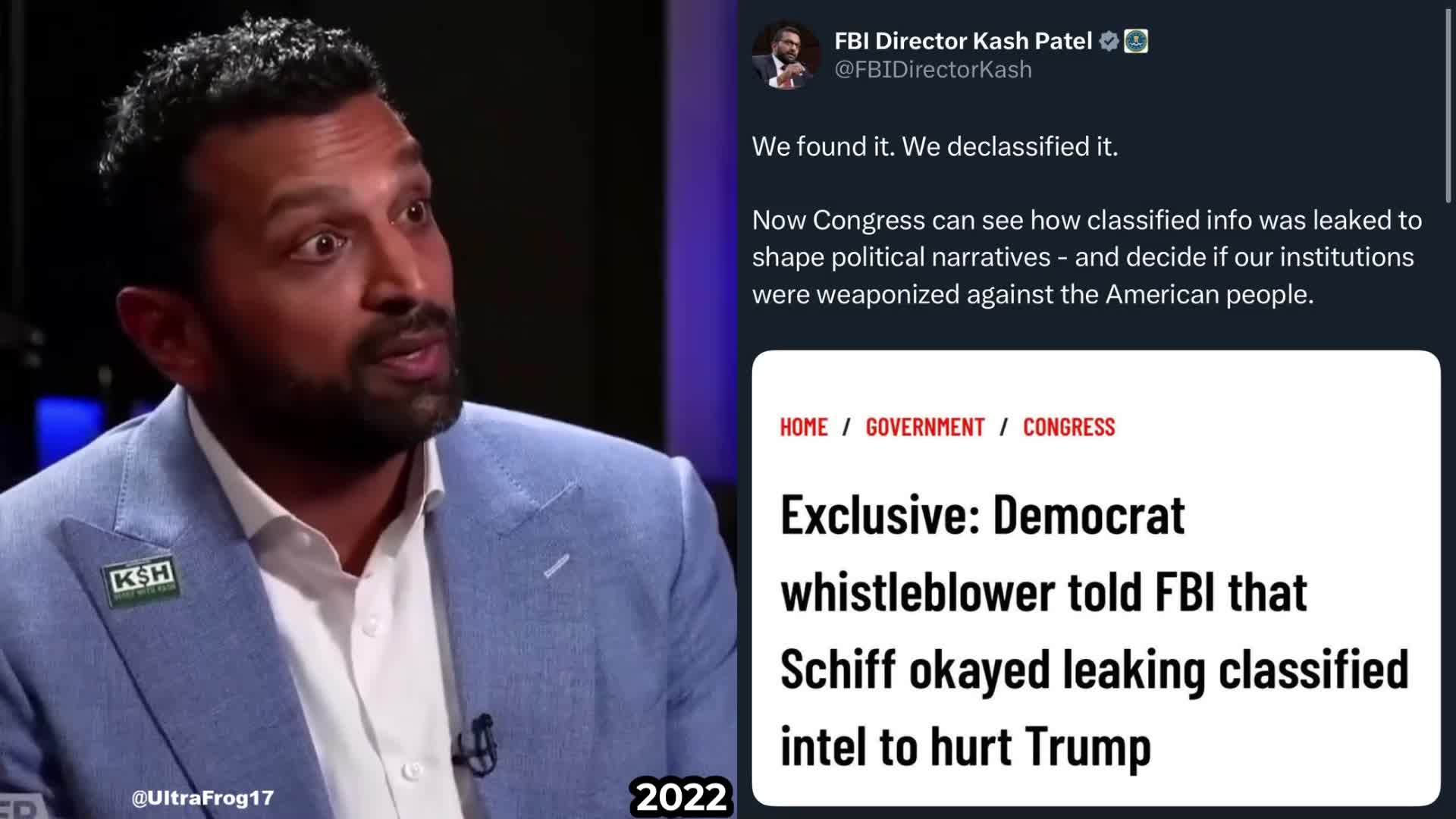The height and width of the screenshot is (819, 1456).
Task: Click the '2022' caption label on the video
Action: (681, 797)
